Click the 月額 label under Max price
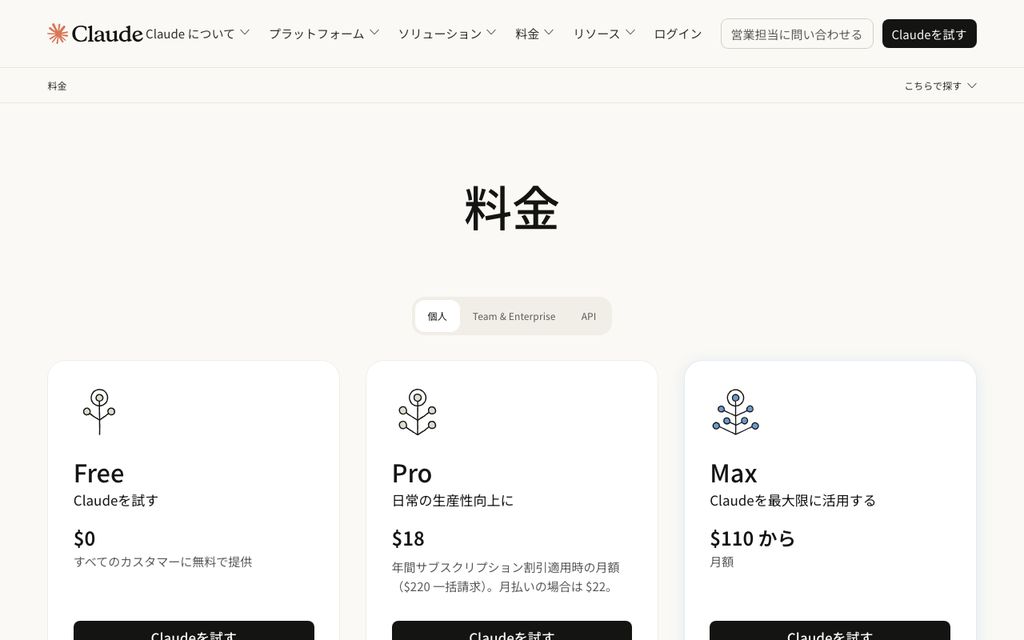 722,562
